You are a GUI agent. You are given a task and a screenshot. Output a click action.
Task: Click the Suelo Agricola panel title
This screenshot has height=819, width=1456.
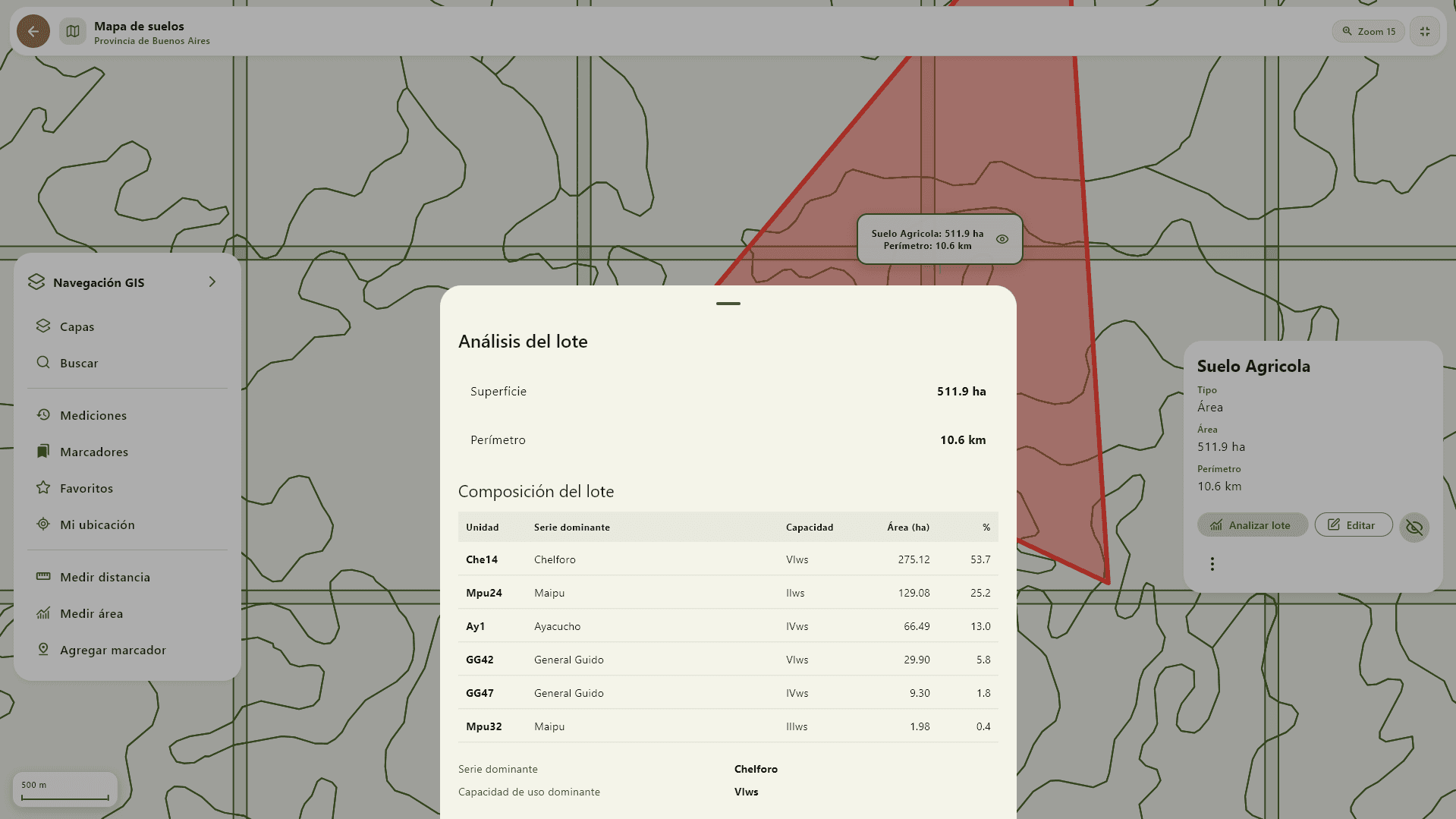point(1253,366)
